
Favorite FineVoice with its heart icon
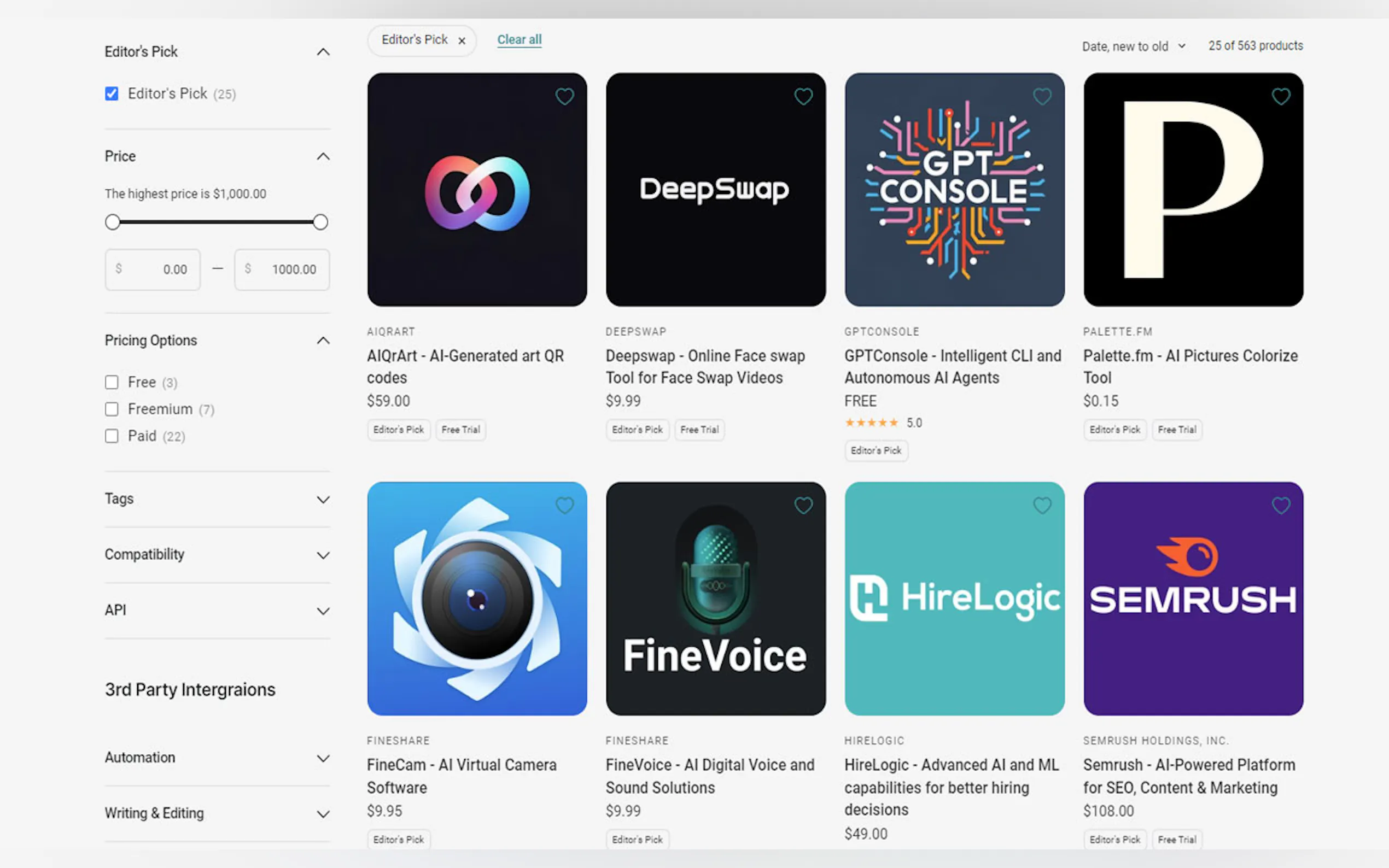click(x=803, y=505)
